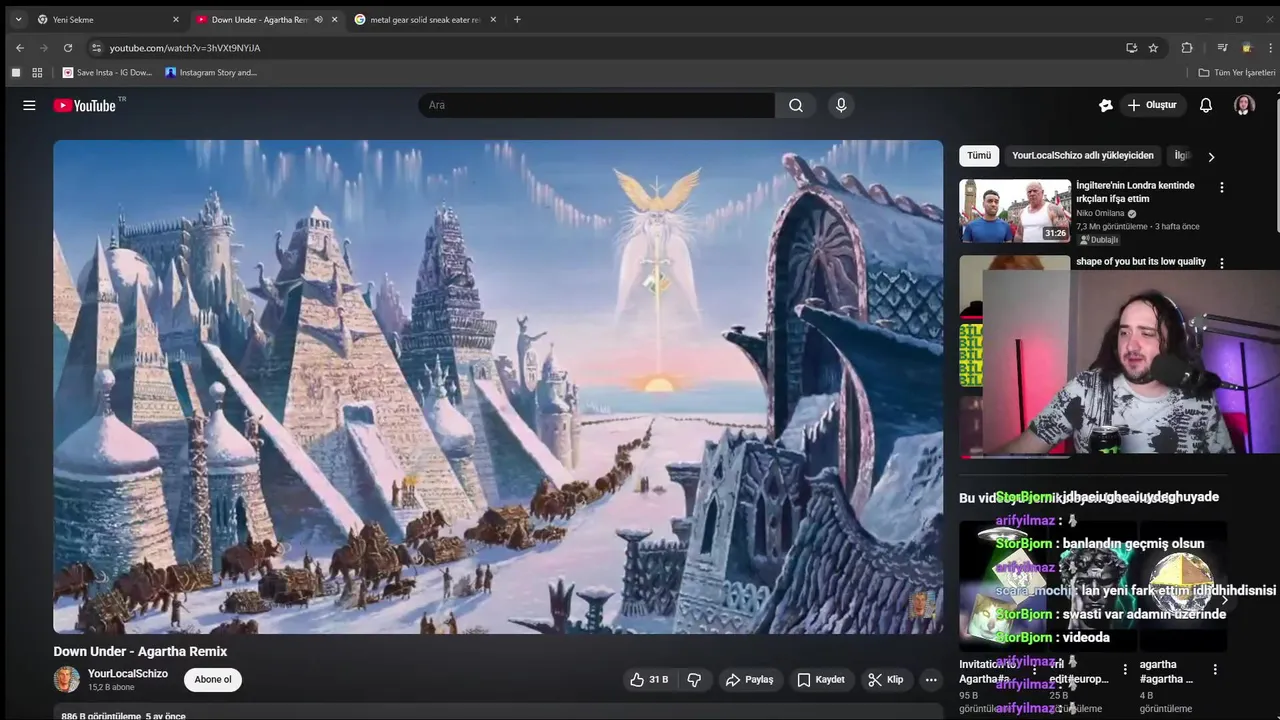Close the Down Under YouTube tab
The height and width of the screenshot is (720, 1280).
point(335,19)
